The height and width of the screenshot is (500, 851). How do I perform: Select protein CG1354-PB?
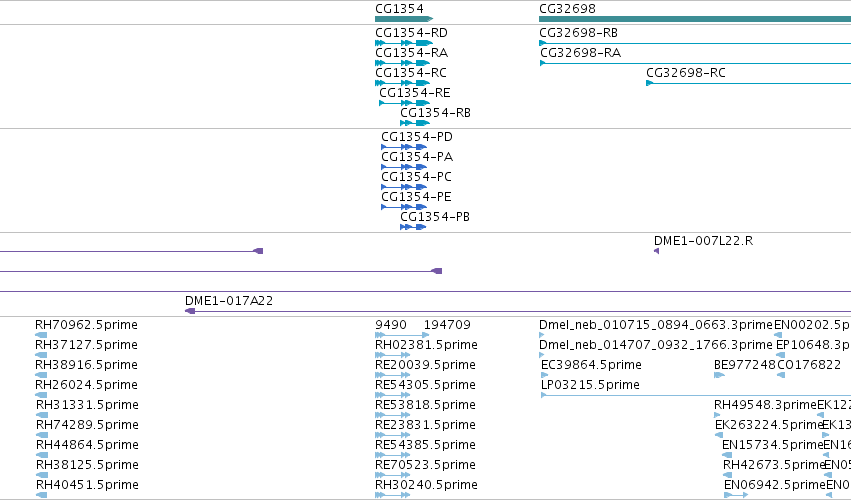coord(435,217)
